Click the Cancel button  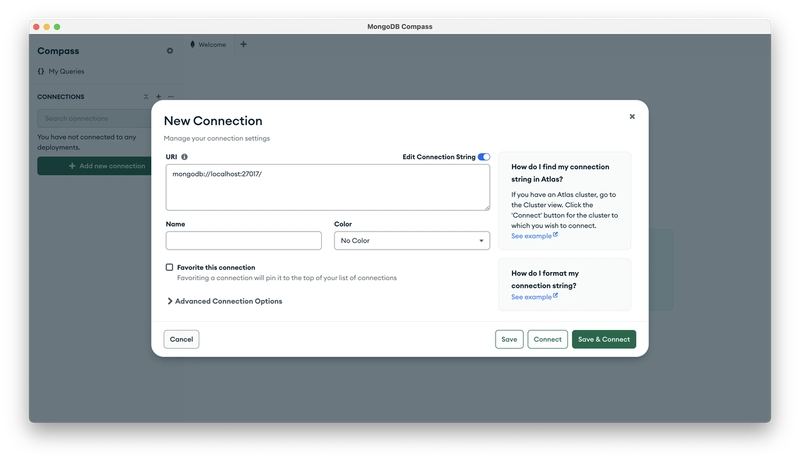click(x=181, y=340)
